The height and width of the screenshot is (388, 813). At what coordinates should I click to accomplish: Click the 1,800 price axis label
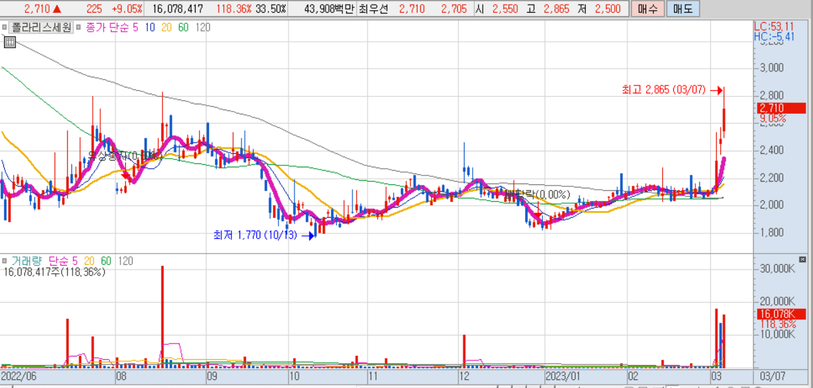click(771, 232)
